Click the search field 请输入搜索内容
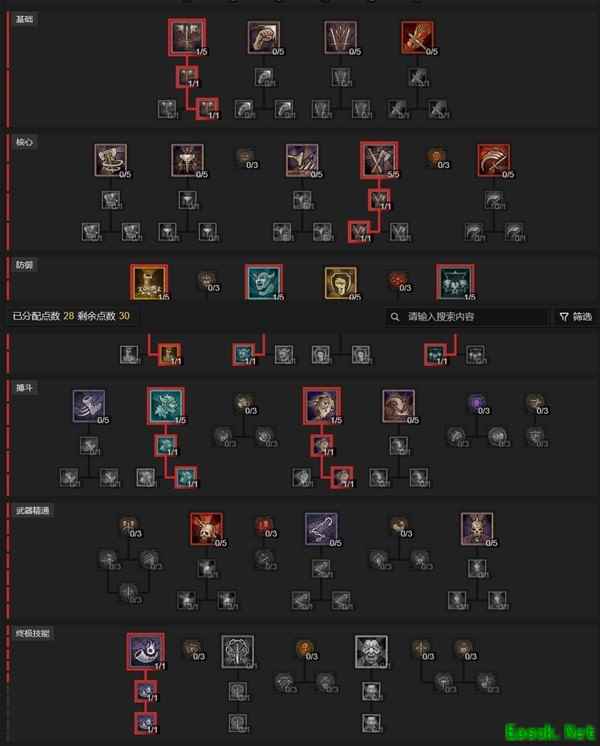Screen dimensions: 600x746 (469, 317)
